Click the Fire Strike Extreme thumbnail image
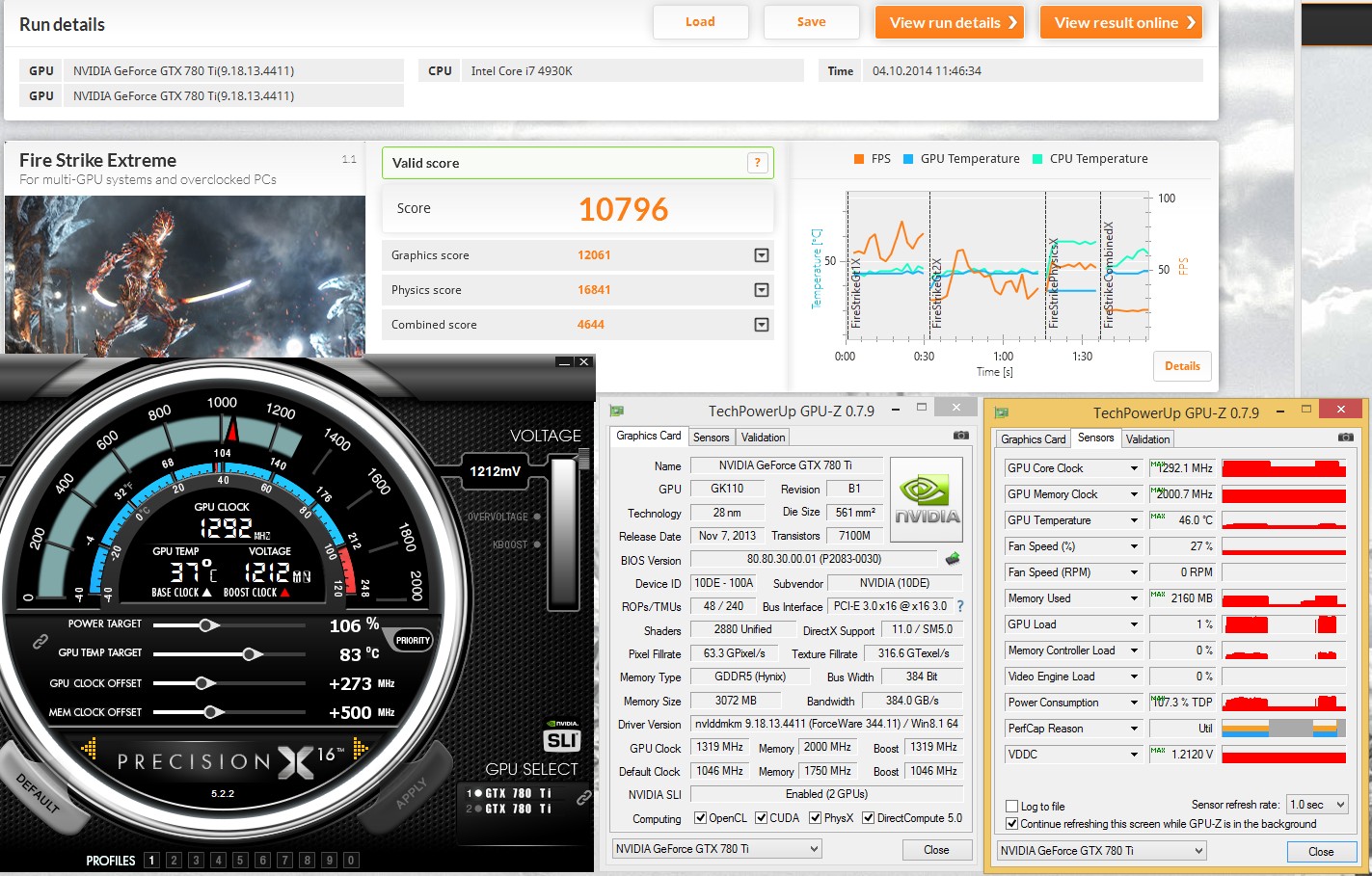Image resolution: width=1372 pixels, height=876 pixels. coord(185,276)
